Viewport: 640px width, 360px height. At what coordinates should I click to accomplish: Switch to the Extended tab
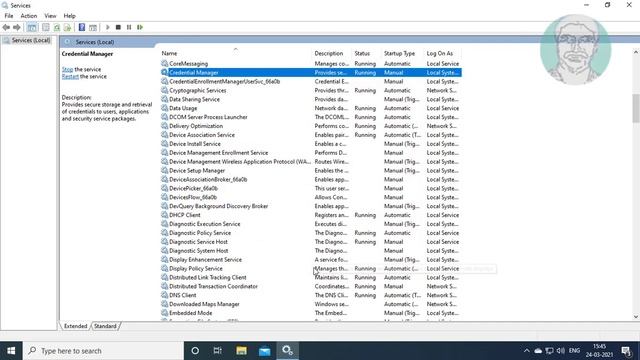pyautogui.click(x=76, y=326)
